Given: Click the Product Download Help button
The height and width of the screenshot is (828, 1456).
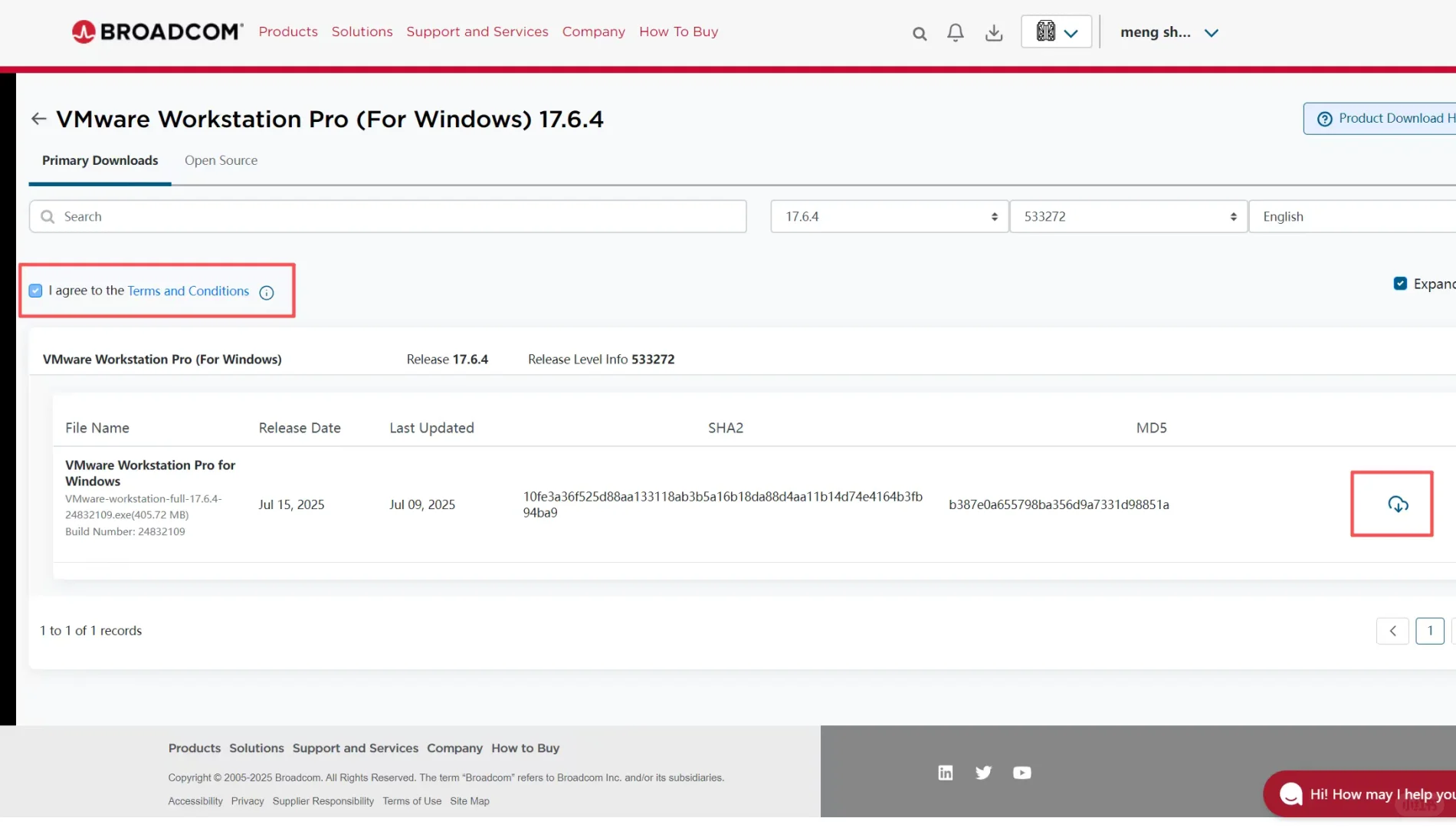Looking at the screenshot, I should [x=1380, y=119].
